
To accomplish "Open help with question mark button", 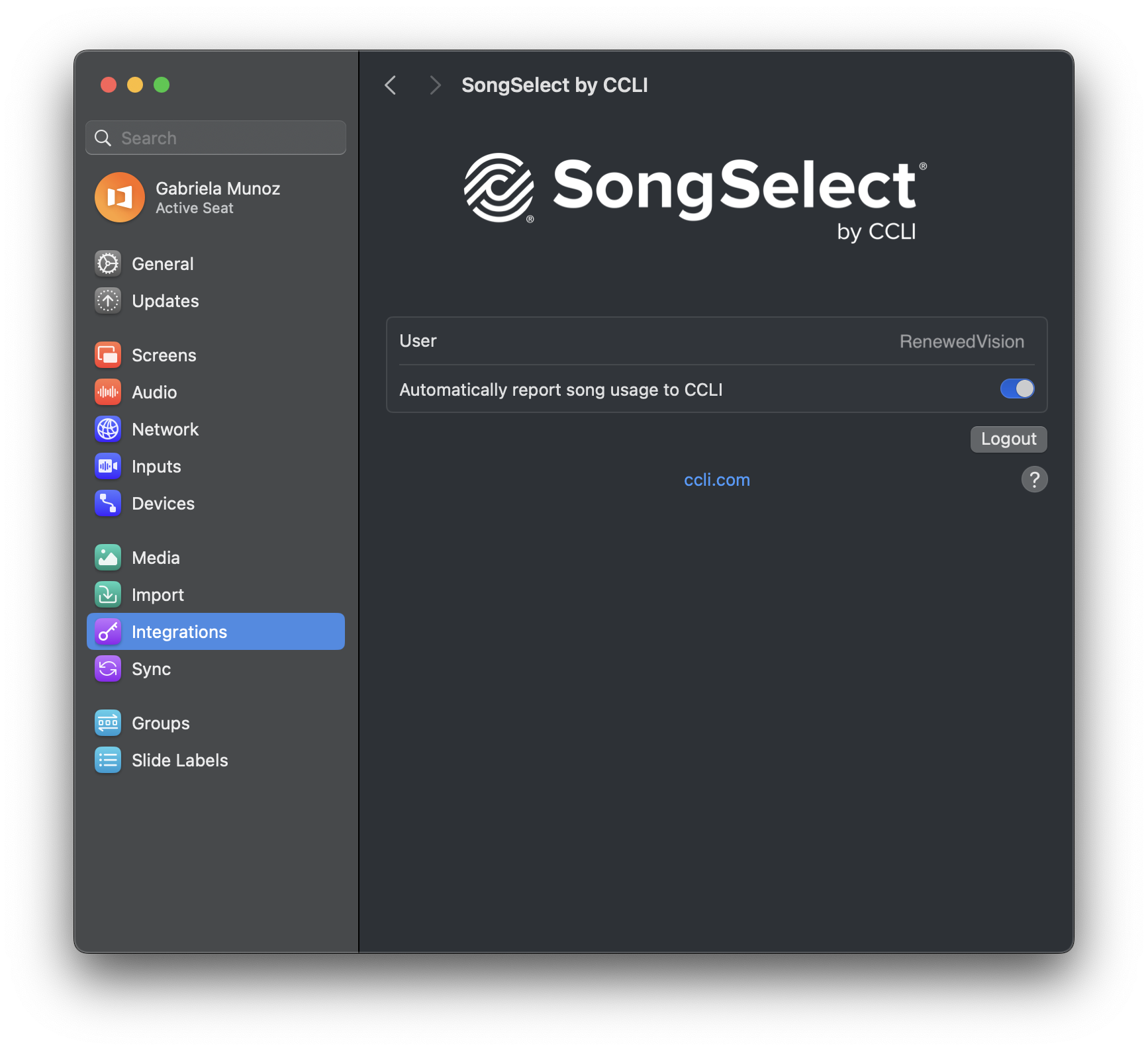I will [1034, 479].
